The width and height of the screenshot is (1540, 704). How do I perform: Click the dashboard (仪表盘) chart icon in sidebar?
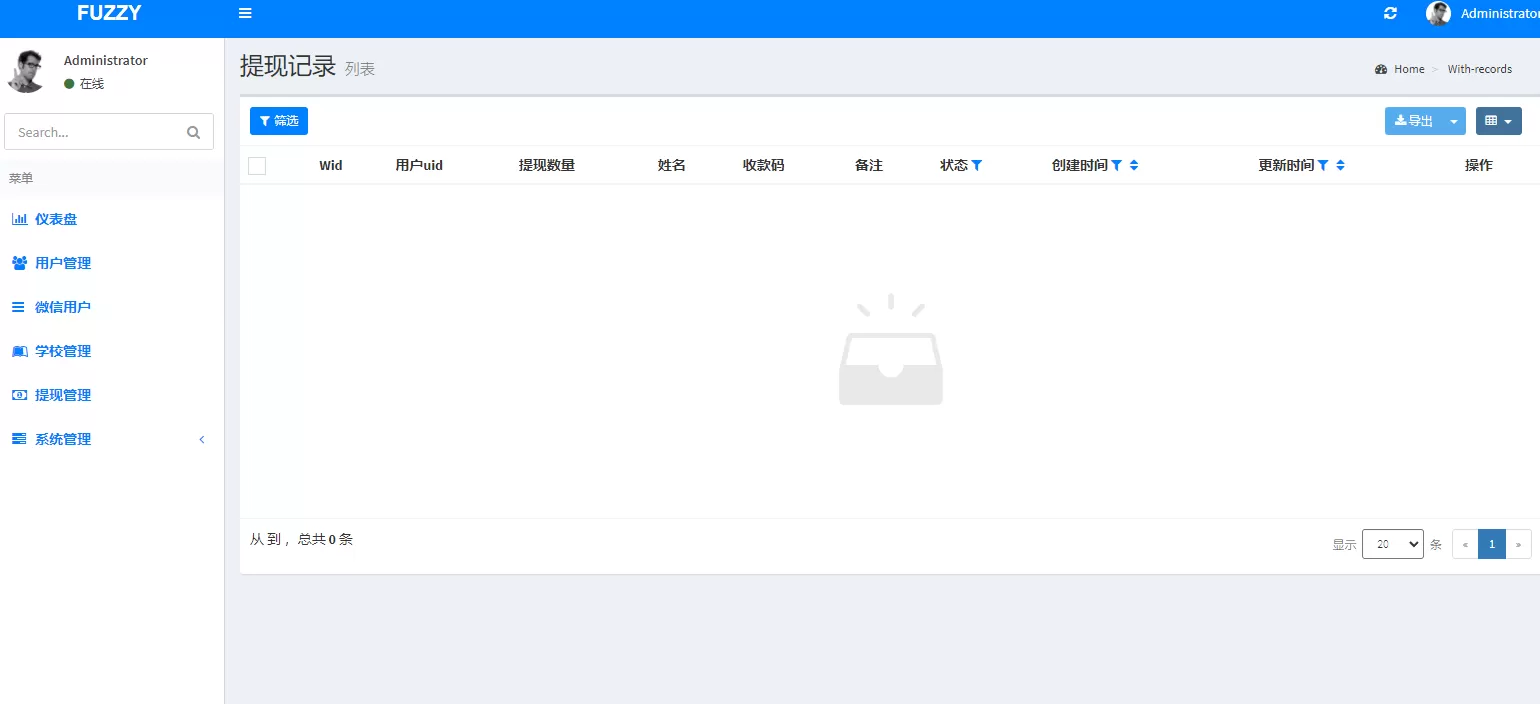(18, 219)
